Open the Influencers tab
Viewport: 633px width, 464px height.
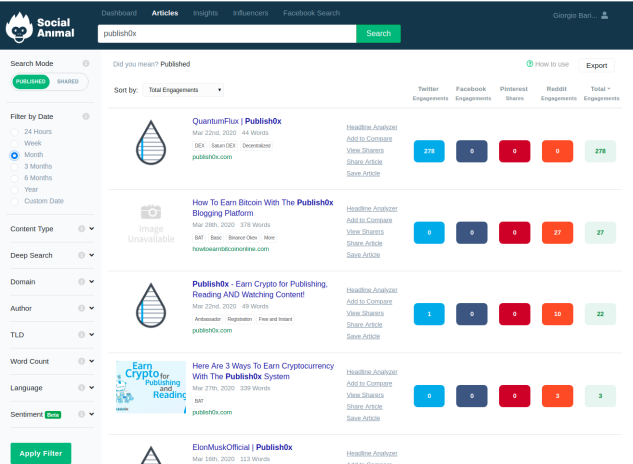tap(250, 13)
